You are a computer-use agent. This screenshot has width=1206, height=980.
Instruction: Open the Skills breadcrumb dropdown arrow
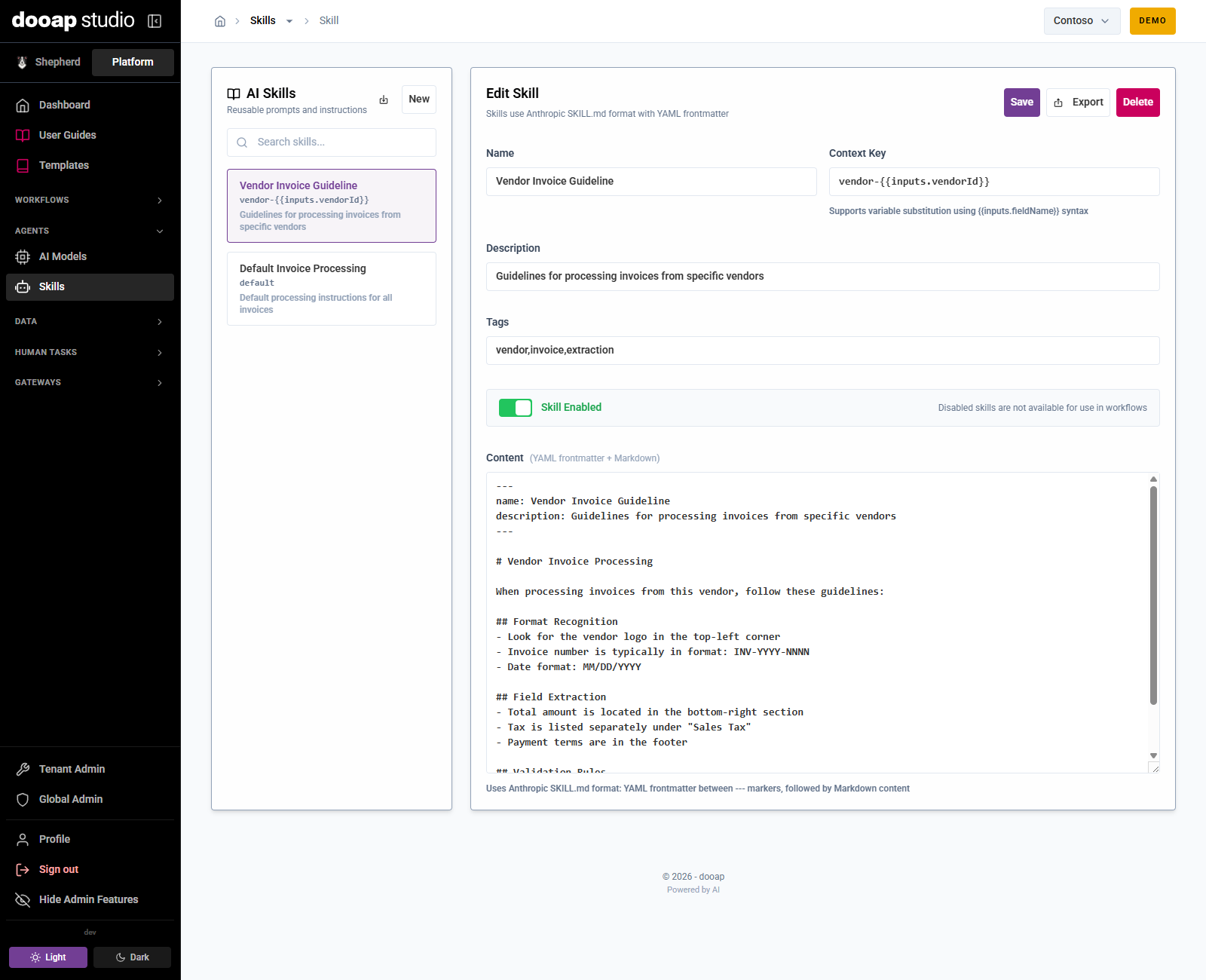[289, 21]
